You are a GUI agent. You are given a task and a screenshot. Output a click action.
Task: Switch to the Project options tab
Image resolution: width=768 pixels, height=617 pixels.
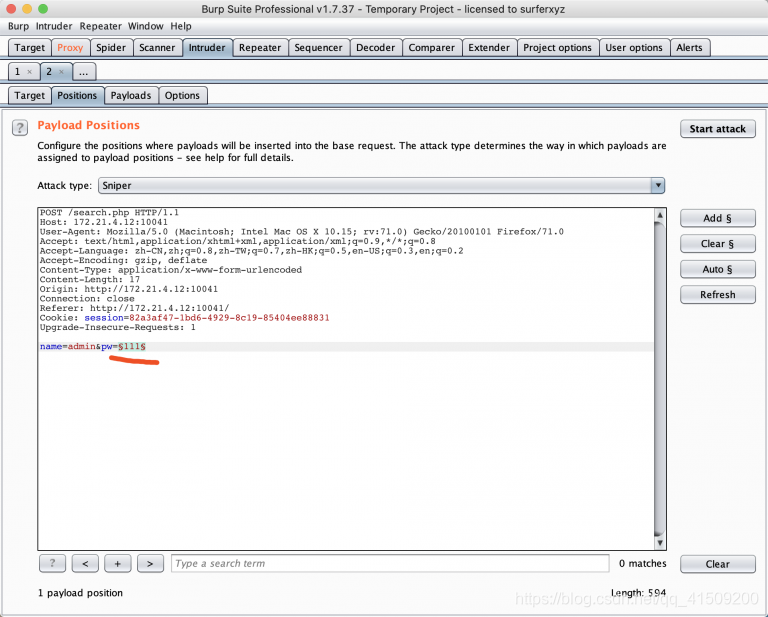(557, 47)
